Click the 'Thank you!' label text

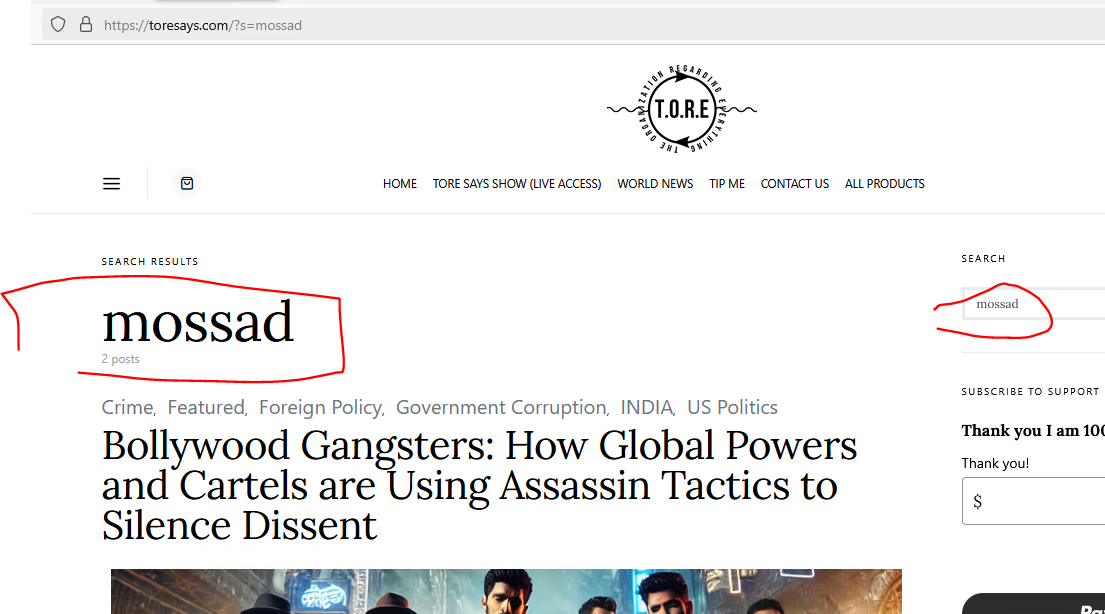[x=995, y=463]
